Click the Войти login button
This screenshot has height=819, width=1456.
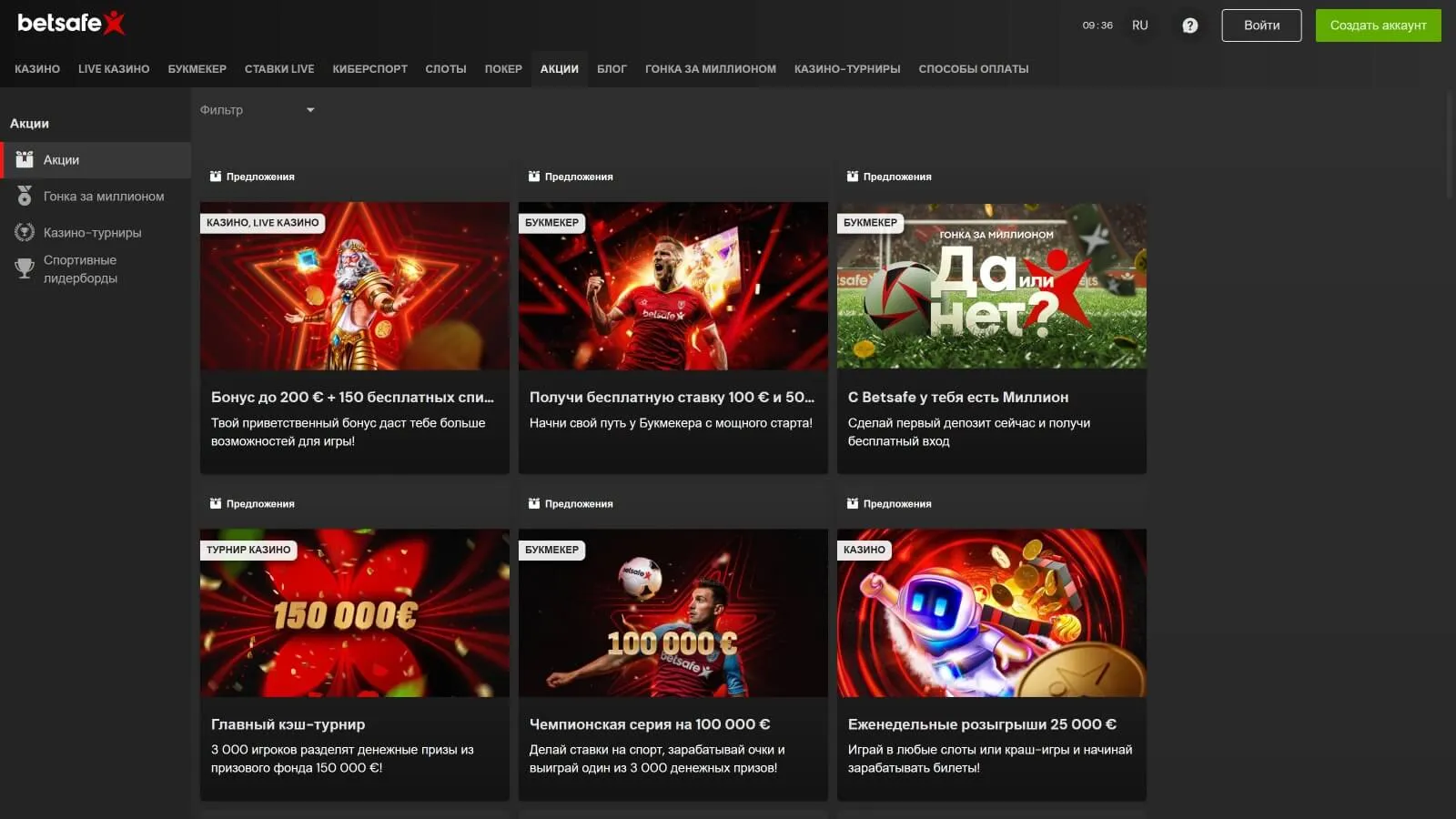pyautogui.click(x=1261, y=25)
